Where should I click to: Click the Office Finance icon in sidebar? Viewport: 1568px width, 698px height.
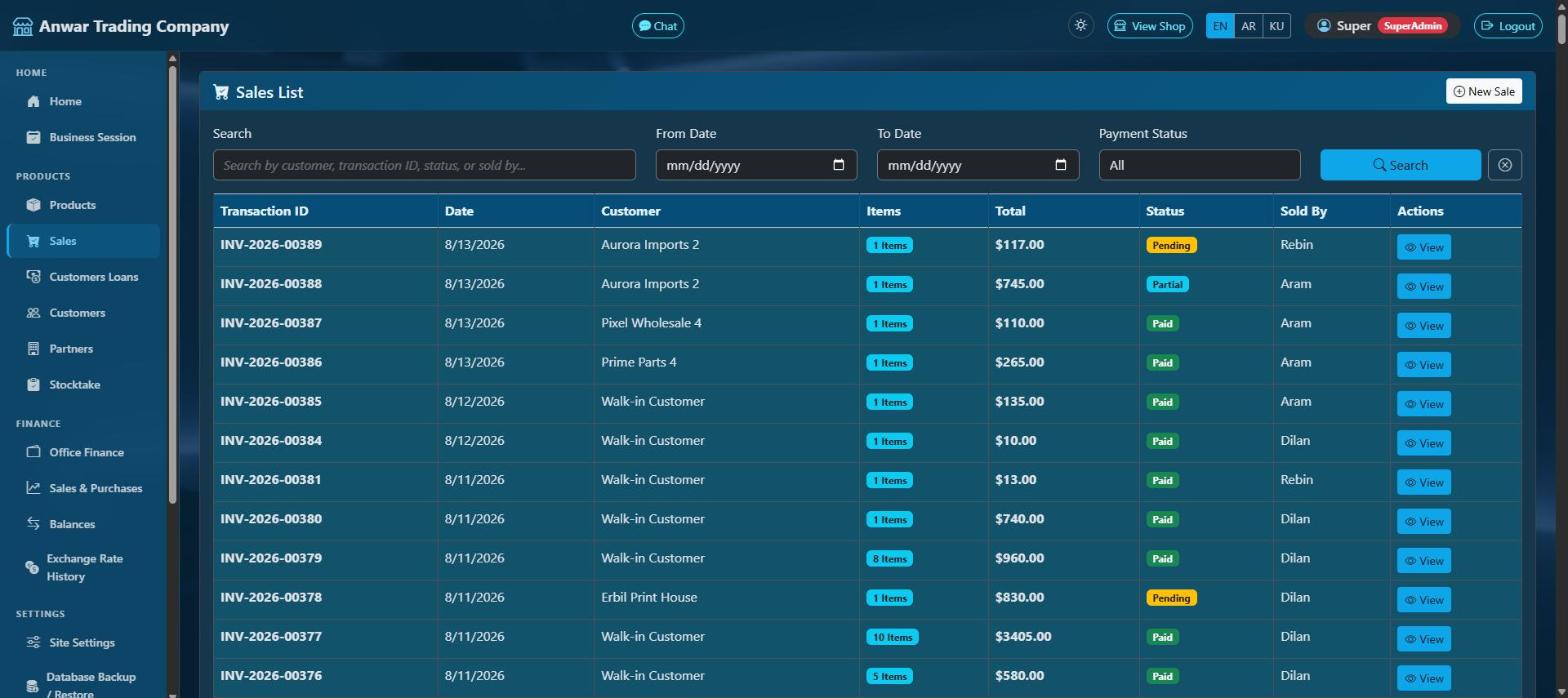click(x=33, y=452)
